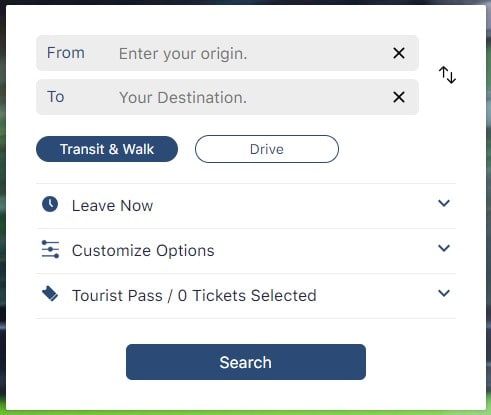The height and width of the screenshot is (415, 491).
Task: Click the To label
Action: [56, 97]
